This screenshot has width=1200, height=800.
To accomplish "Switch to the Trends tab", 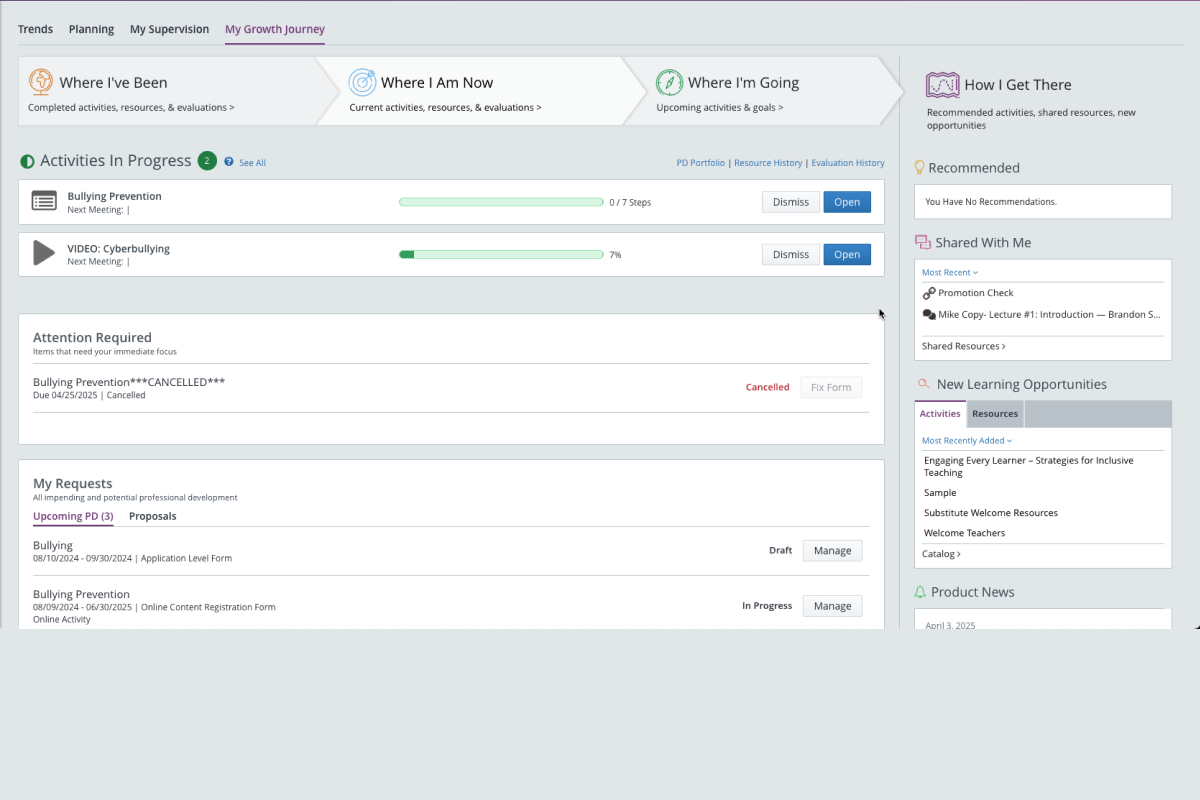I will pyautogui.click(x=36, y=29).
